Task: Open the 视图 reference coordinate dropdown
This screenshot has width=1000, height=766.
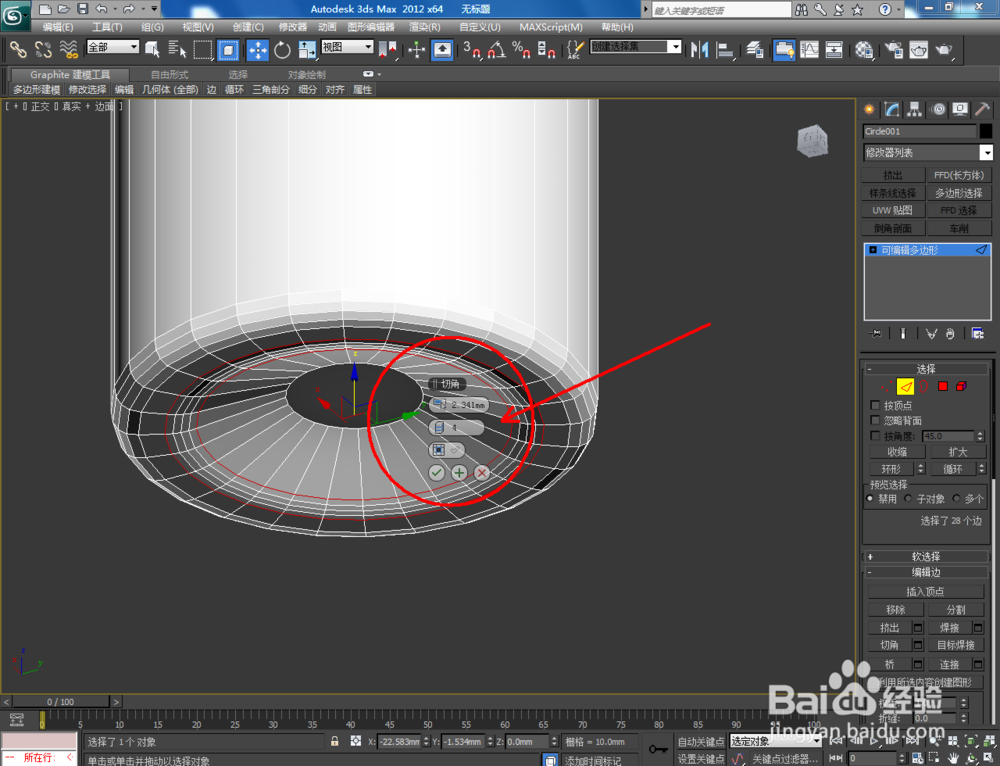Action: (x=347, y=47)
